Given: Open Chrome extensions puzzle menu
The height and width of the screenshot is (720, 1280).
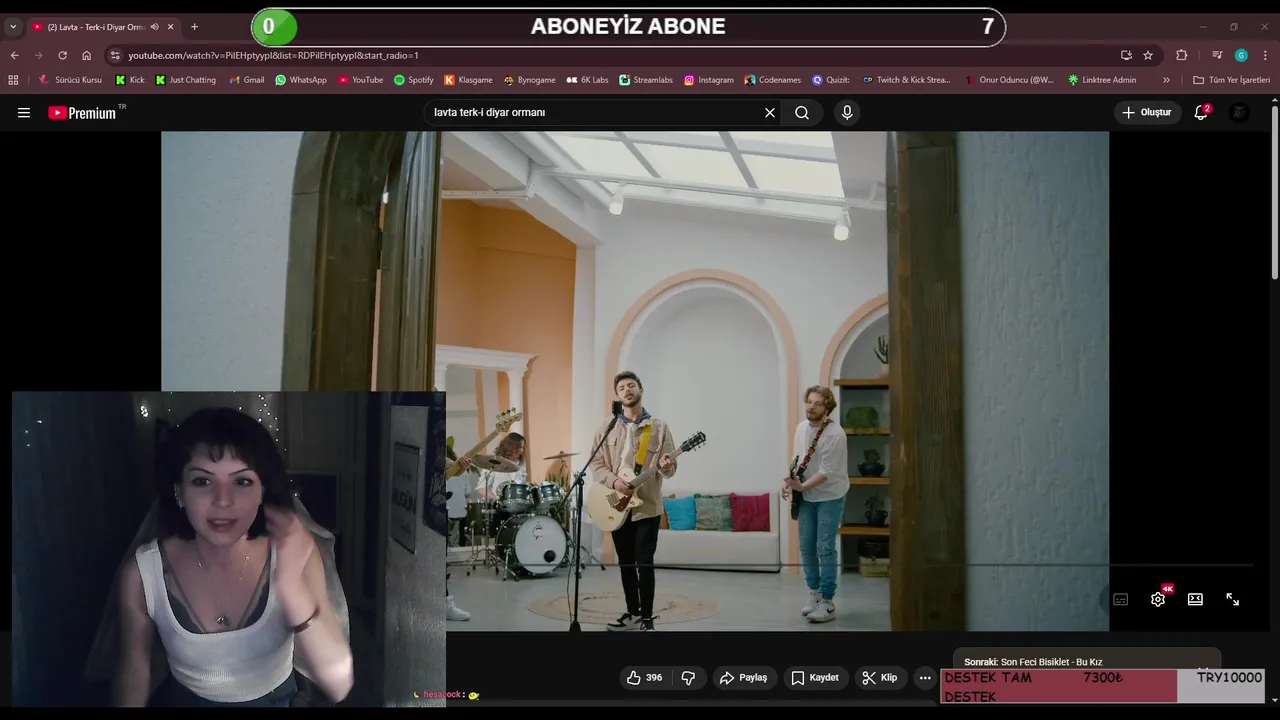Looking at the screenshot, I should tap(1182, 55).
